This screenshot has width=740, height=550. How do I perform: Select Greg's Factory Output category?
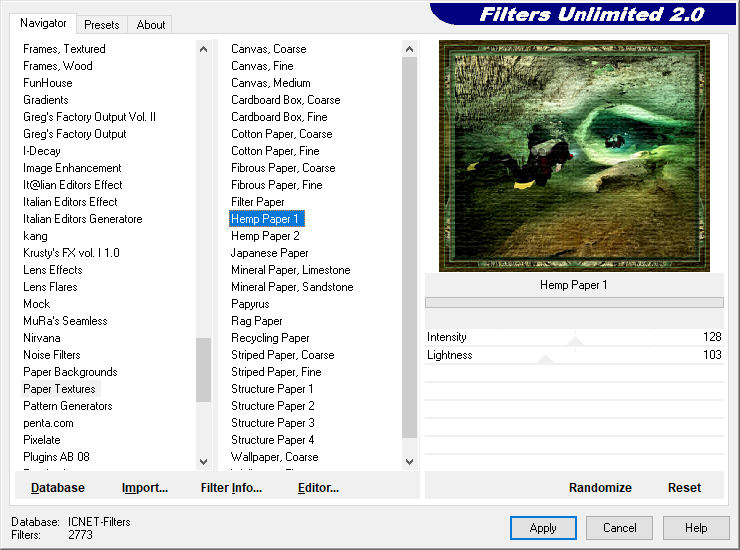(x=75, y=134)
